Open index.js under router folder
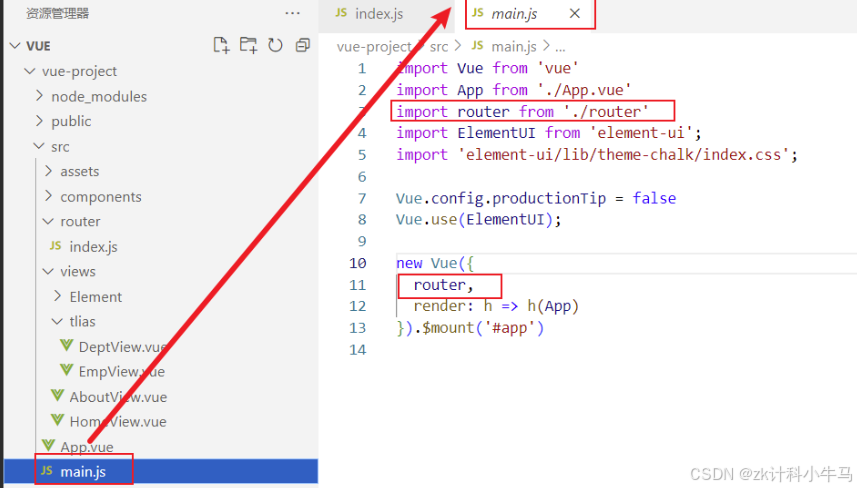This screenshot has height=489, width=857. tap(84, 246)
